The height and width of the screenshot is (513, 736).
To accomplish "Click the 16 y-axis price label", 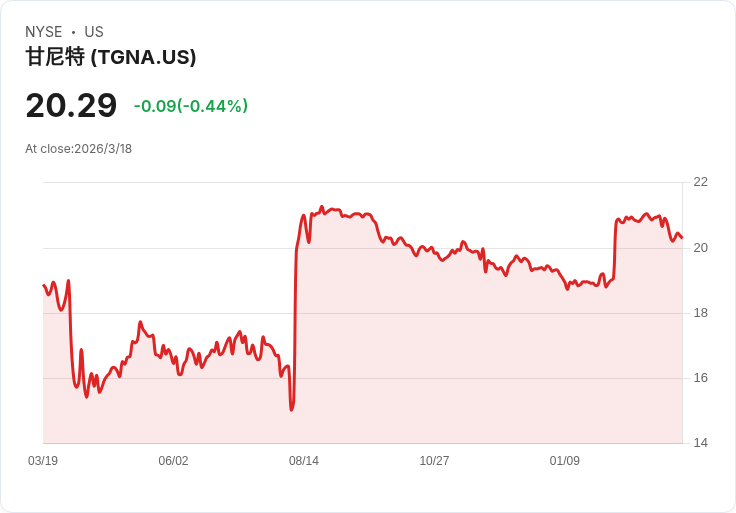I will 700,378.
